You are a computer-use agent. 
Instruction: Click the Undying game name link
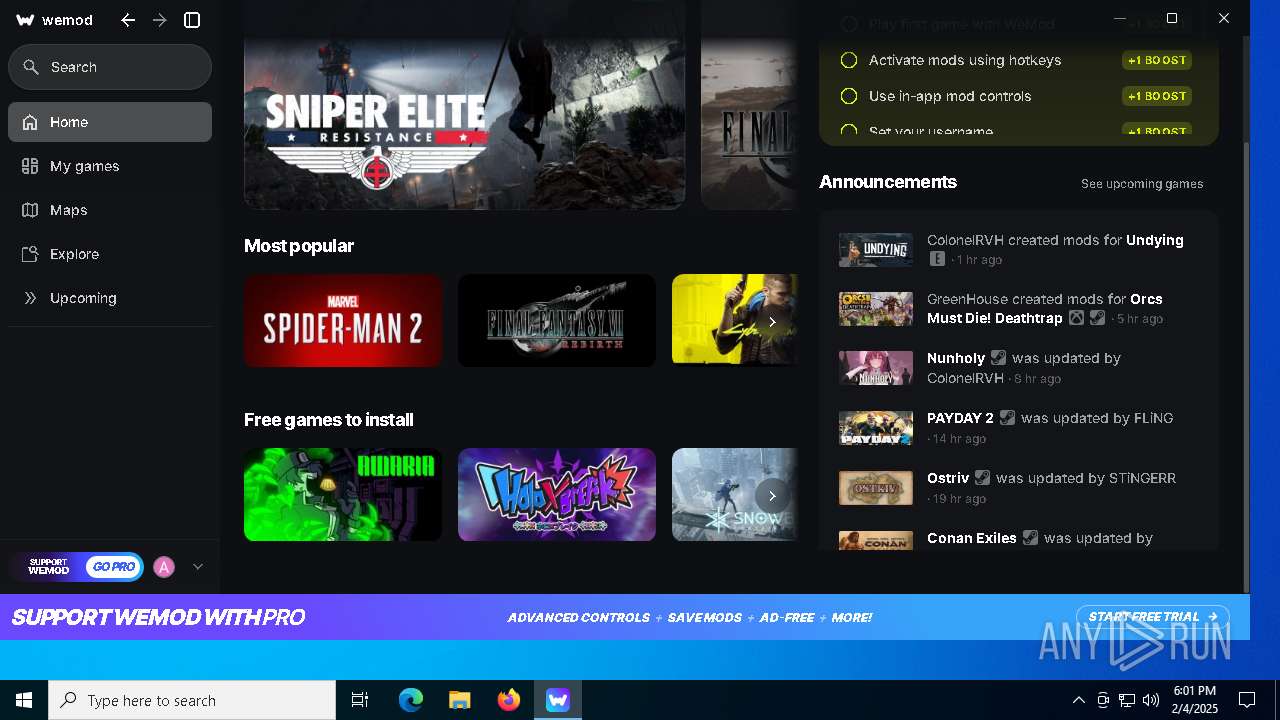tap(1155, 240)
